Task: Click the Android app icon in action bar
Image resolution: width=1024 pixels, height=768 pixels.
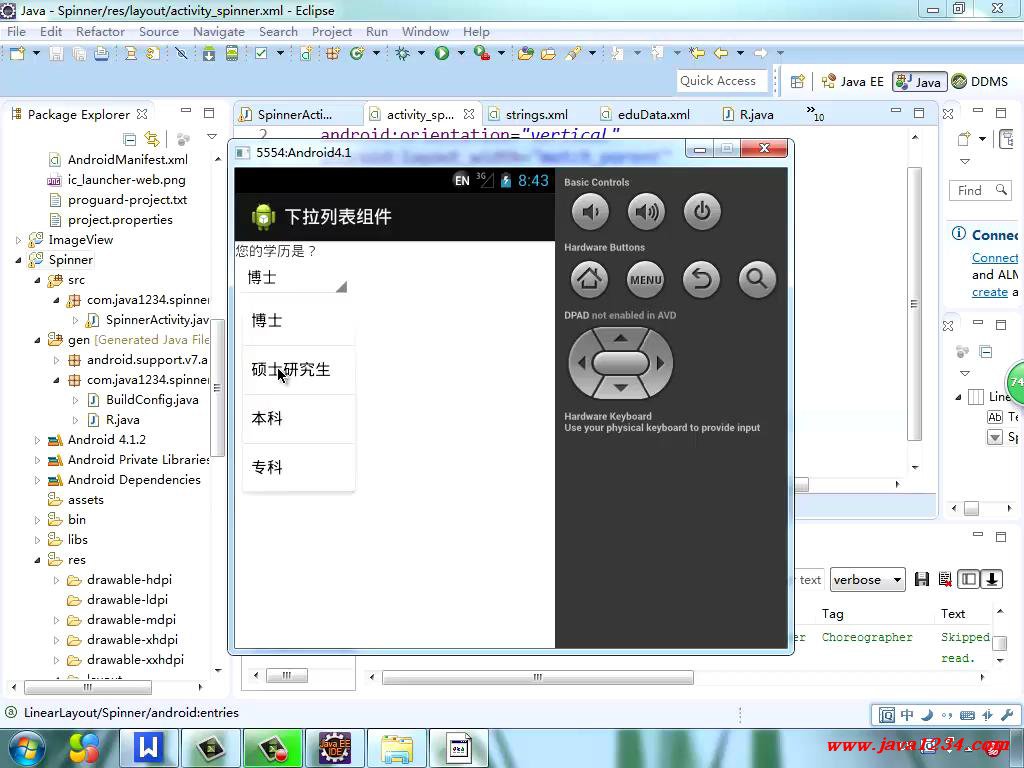Action: [x=263, y=217]
